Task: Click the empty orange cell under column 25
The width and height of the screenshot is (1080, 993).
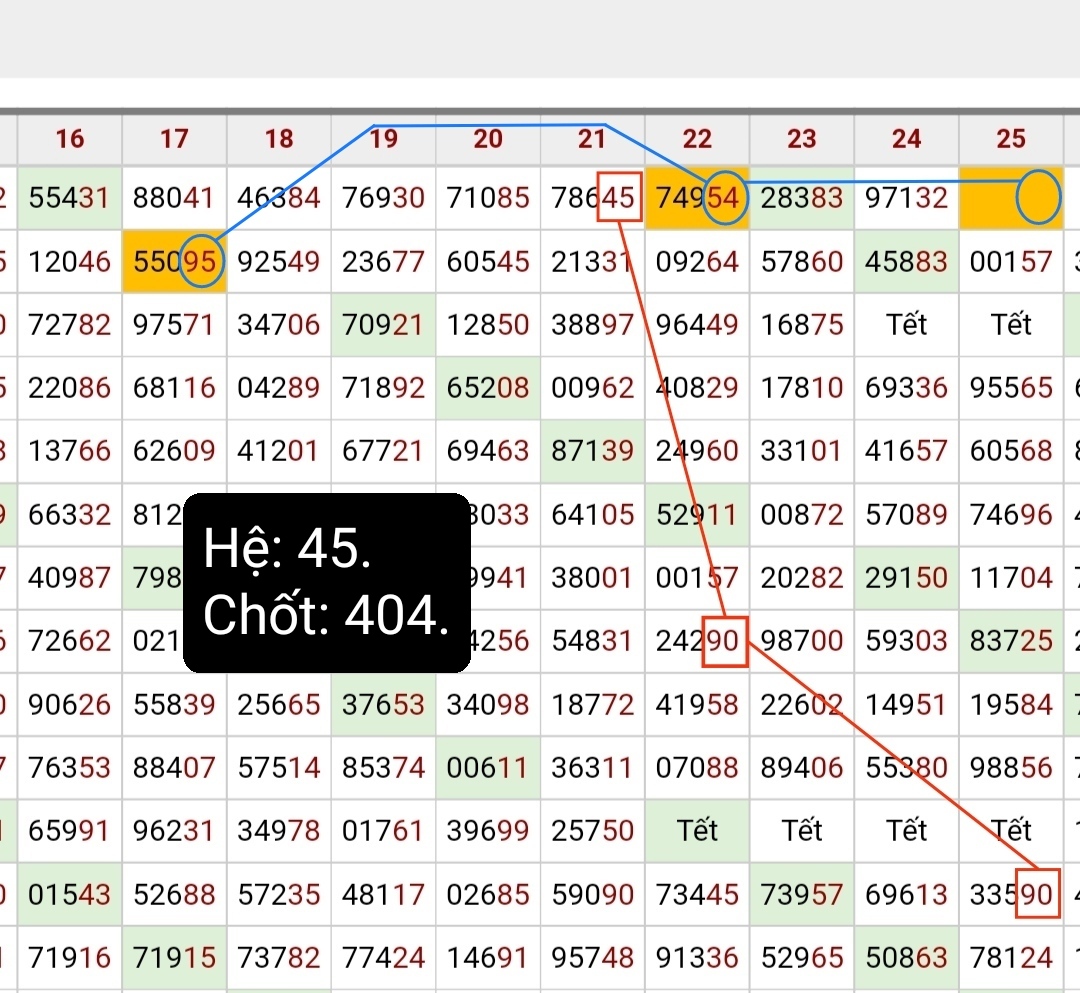Action: pyautogui.click(x=1011, y=198)
